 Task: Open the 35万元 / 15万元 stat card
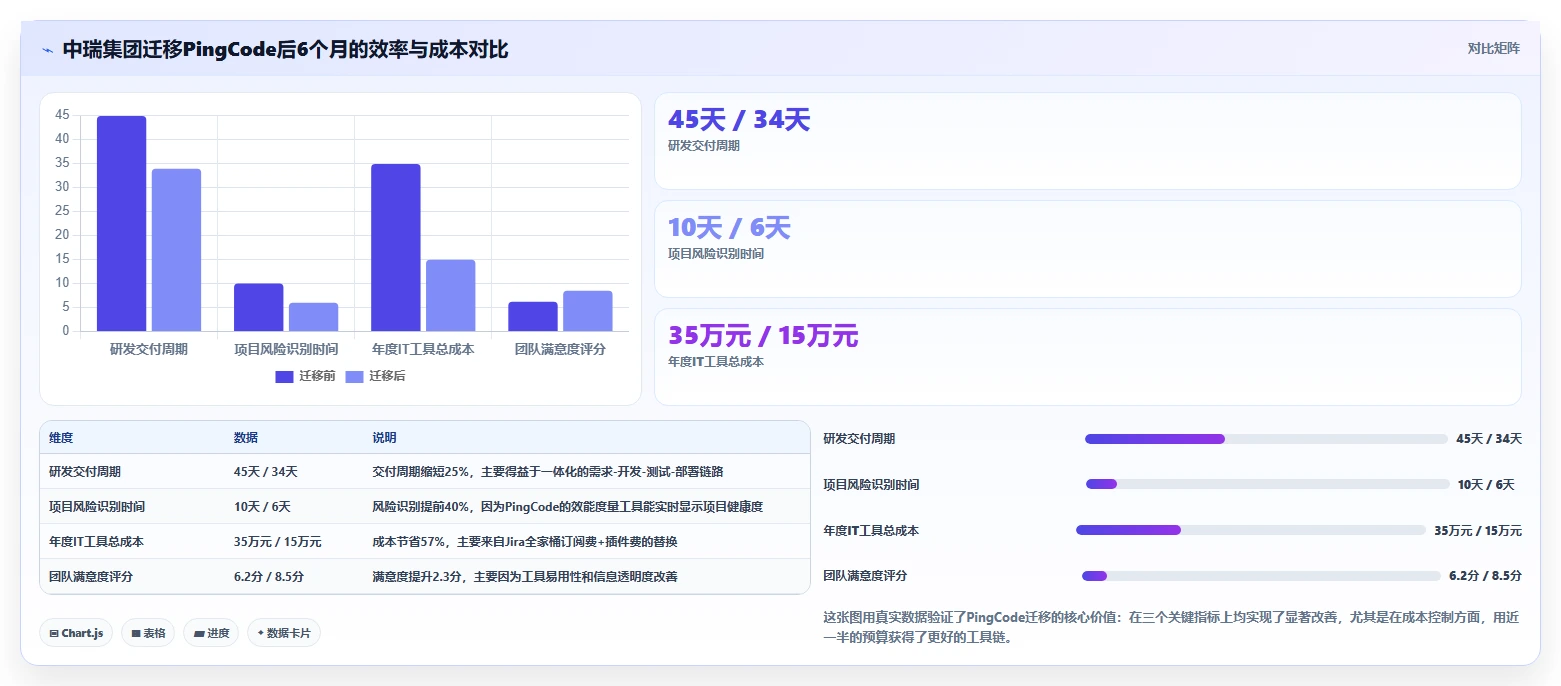1087,357
